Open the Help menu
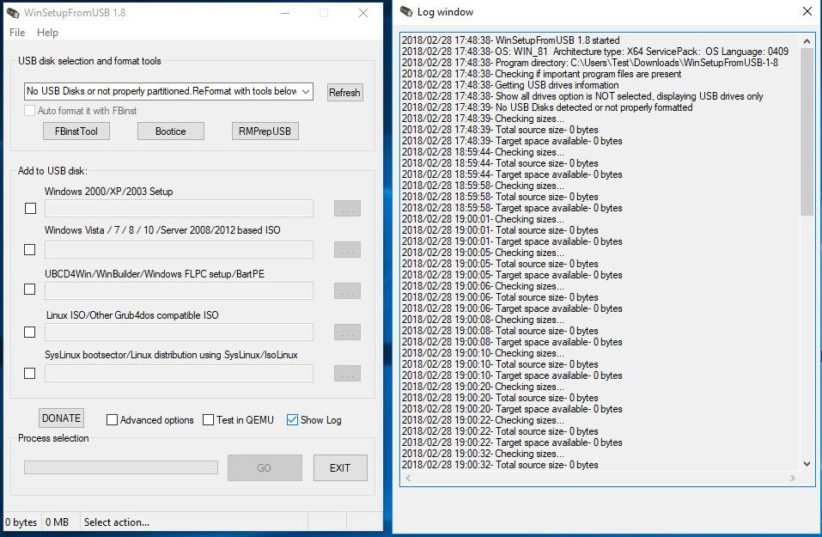This screenshot has height=537, width=822. click(x=47, y=33)
